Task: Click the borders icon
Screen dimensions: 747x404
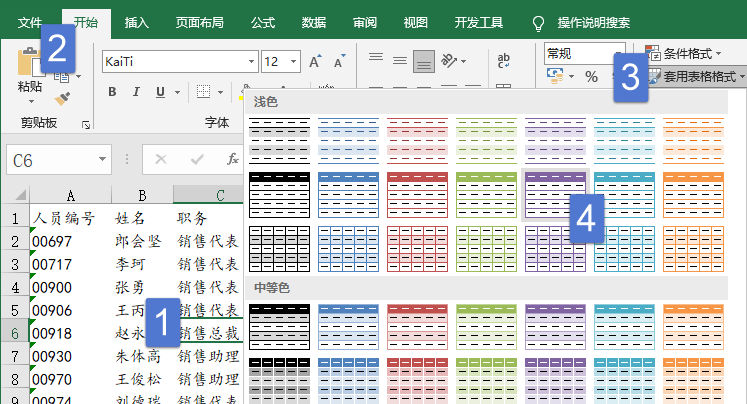Action: coord(203,91)
